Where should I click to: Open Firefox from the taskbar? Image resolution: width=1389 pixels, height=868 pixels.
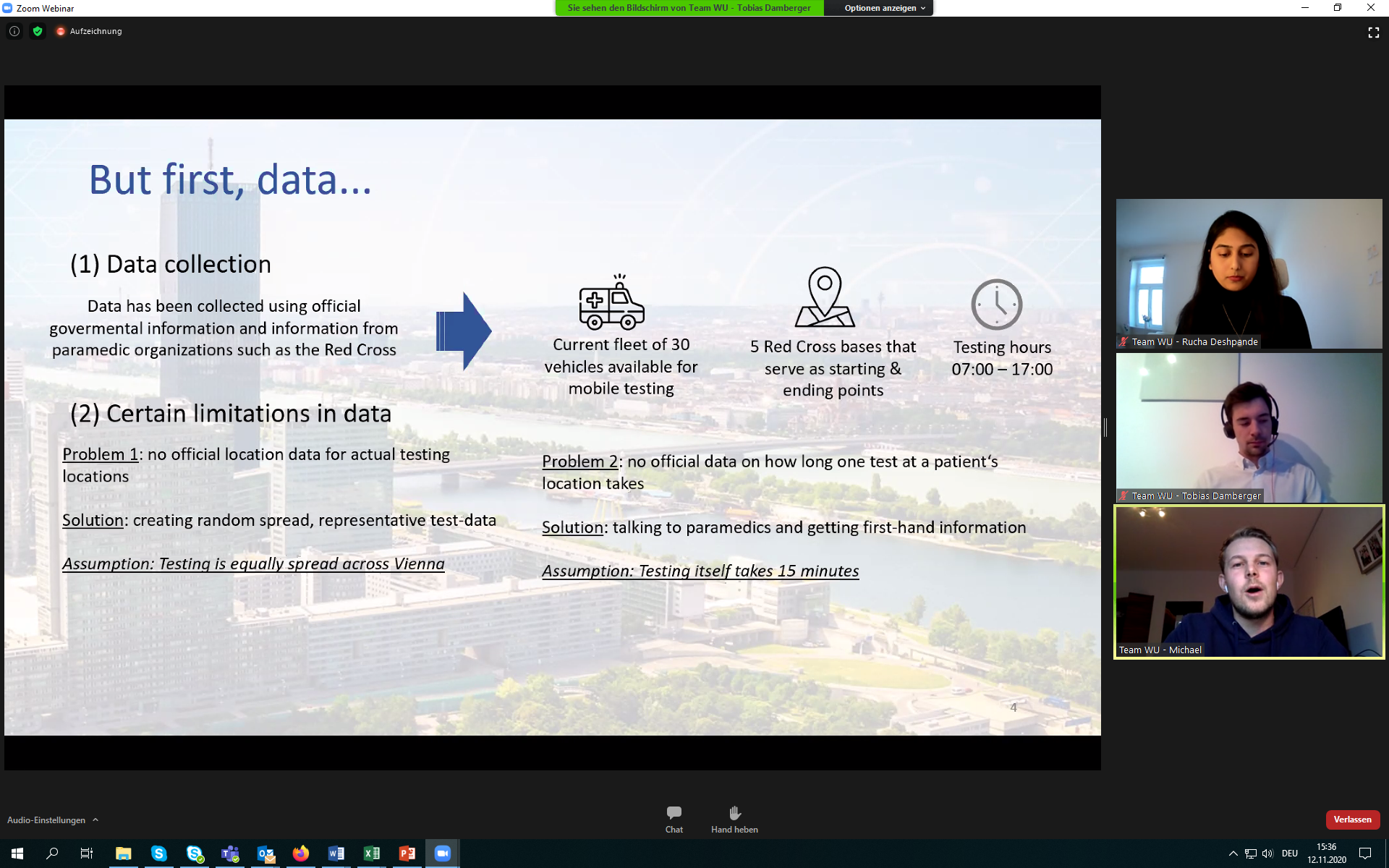pos(301,854)
